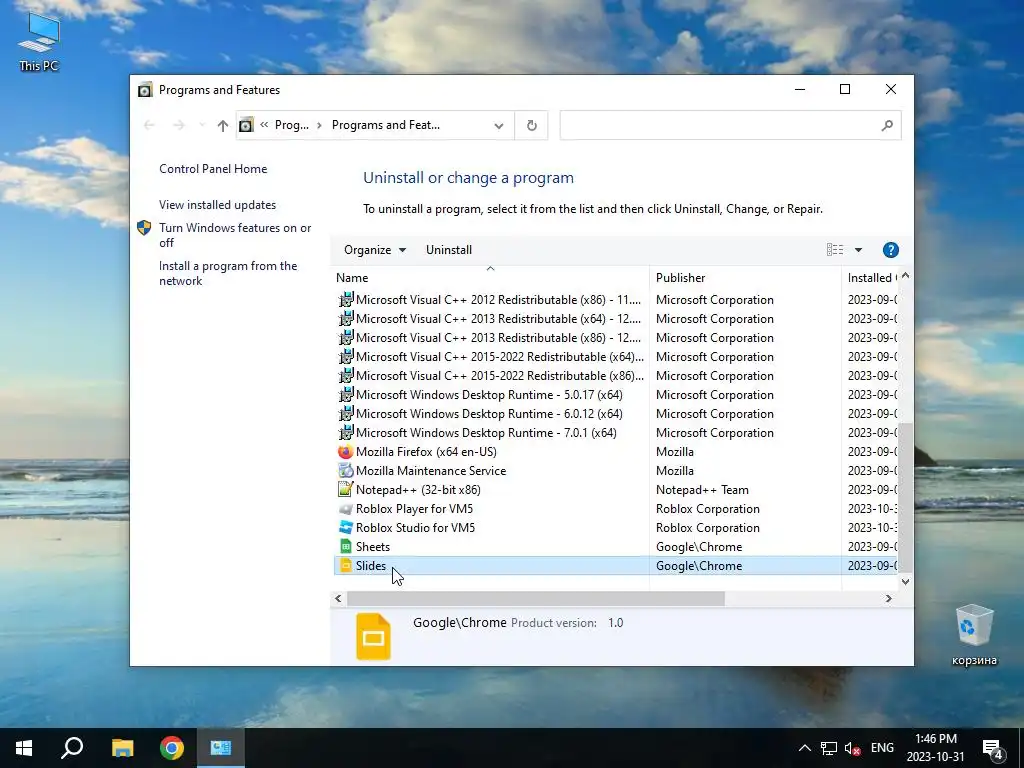
Task: Click the breadcrumb double-chevron overflow
Action: tap(264, 125)
